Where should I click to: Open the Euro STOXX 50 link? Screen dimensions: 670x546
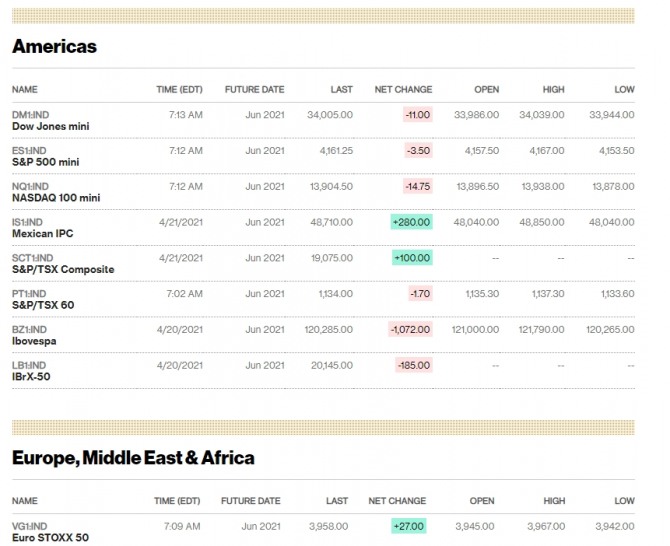click(x=50, y=537)
